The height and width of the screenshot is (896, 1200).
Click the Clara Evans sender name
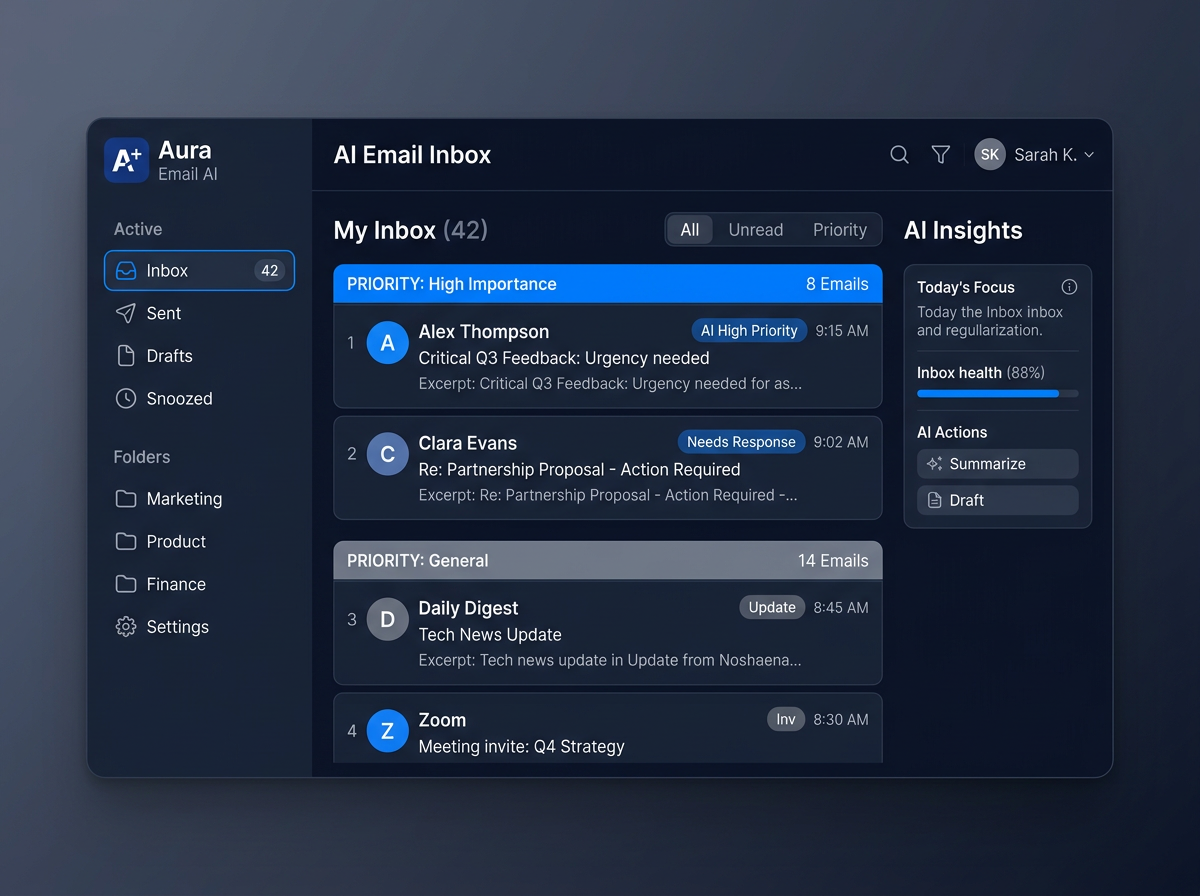coord(468,443)
